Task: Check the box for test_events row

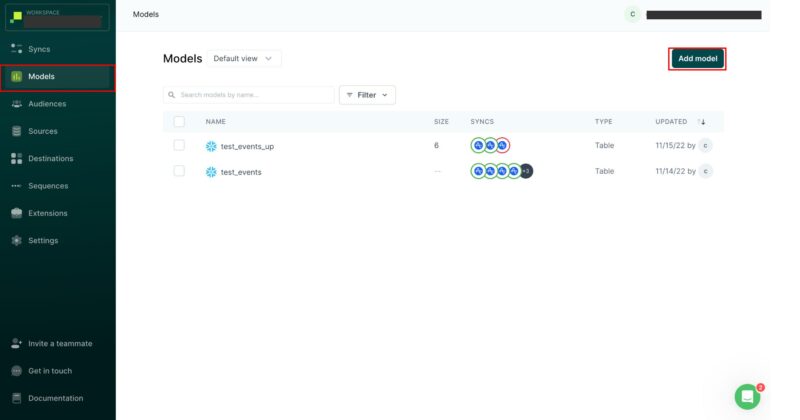Action: click(179, 171)
